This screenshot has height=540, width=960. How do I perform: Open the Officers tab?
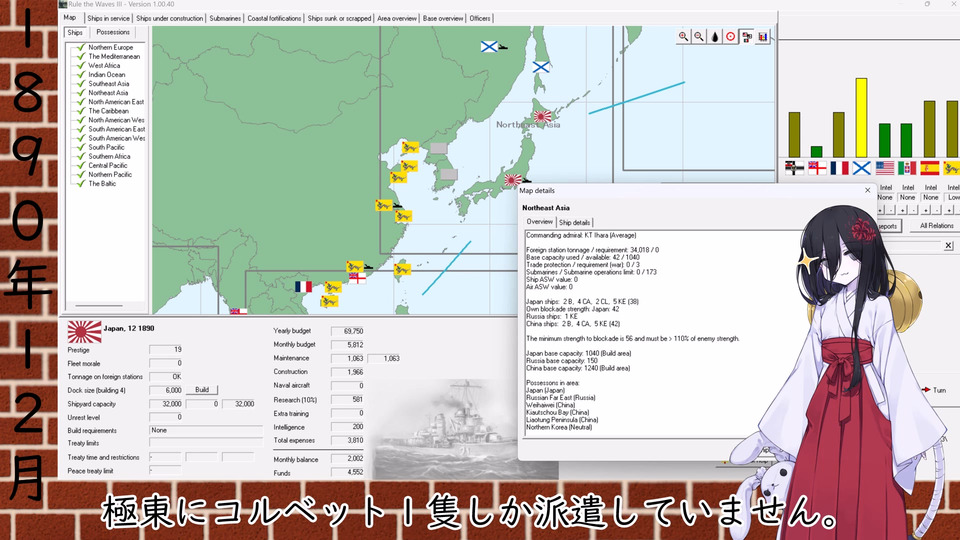pyautogui.click(x=479, y=18)
